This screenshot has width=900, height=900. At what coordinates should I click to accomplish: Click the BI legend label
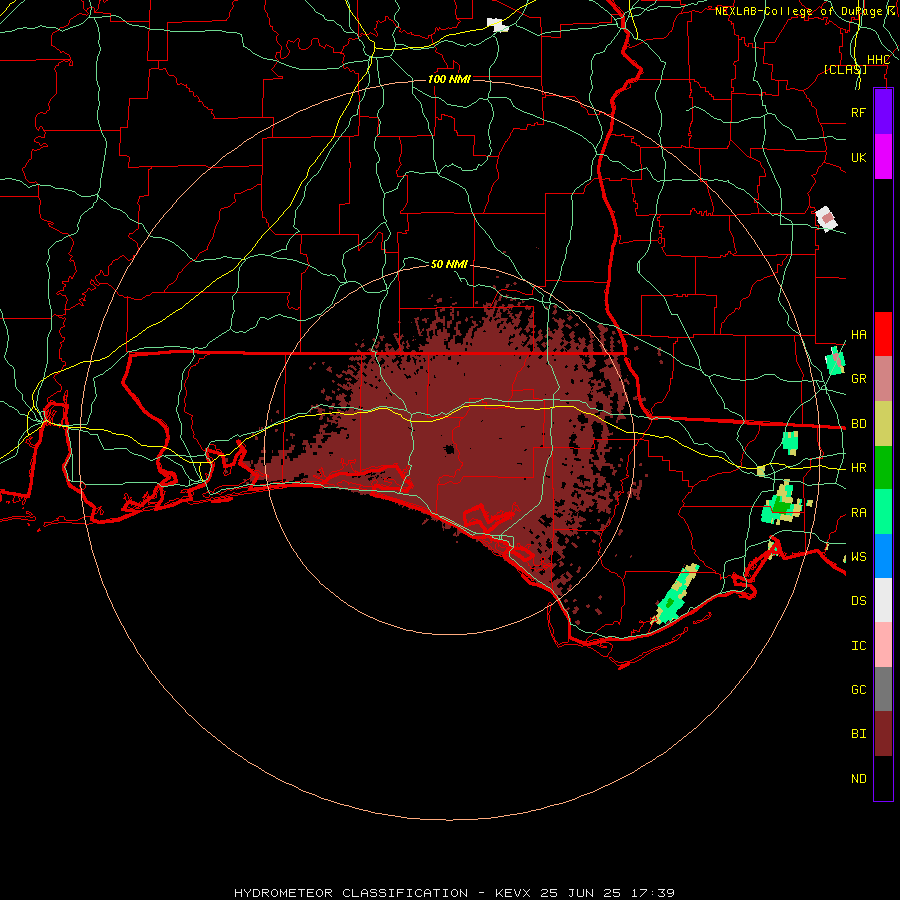click(858, 734)
